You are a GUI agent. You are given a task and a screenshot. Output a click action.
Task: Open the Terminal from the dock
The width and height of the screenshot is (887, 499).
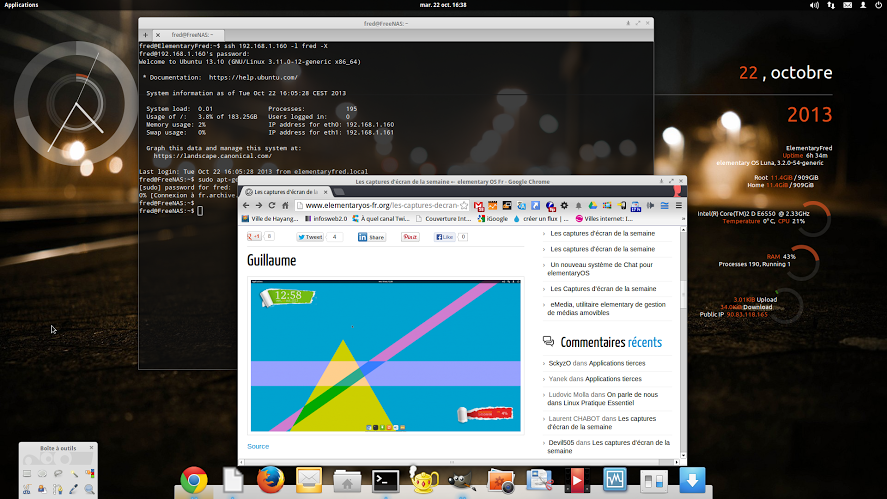(386, 481)
